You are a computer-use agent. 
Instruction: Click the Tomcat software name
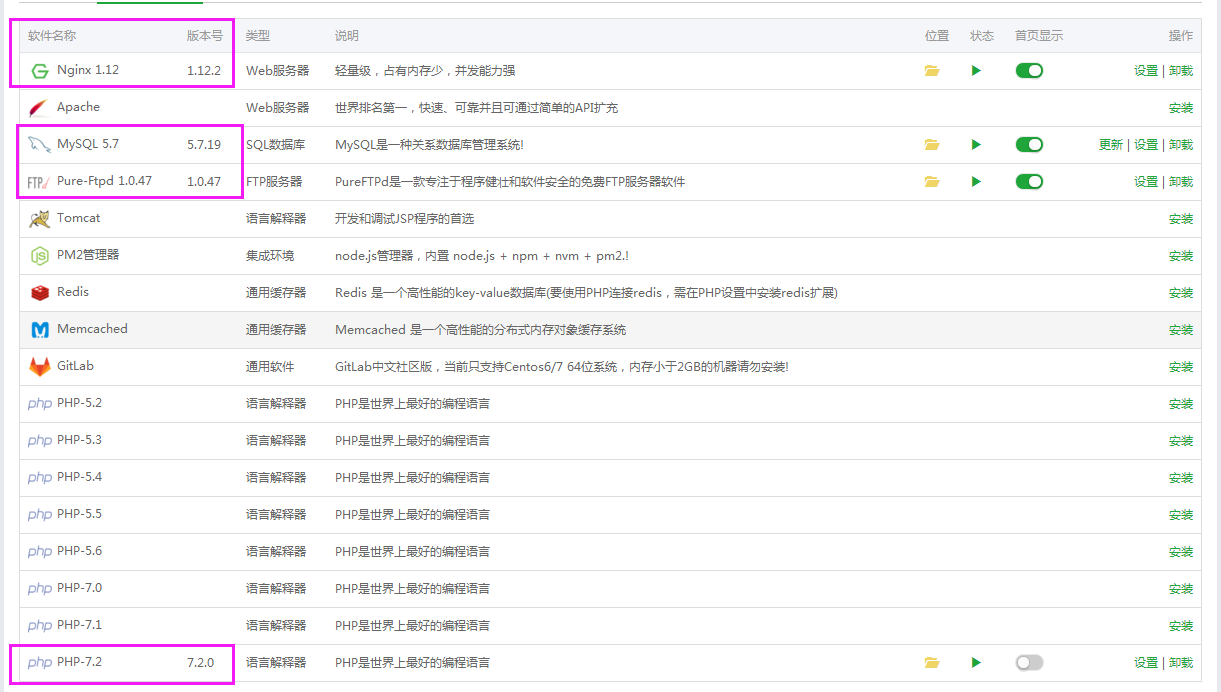click(78, 218)
